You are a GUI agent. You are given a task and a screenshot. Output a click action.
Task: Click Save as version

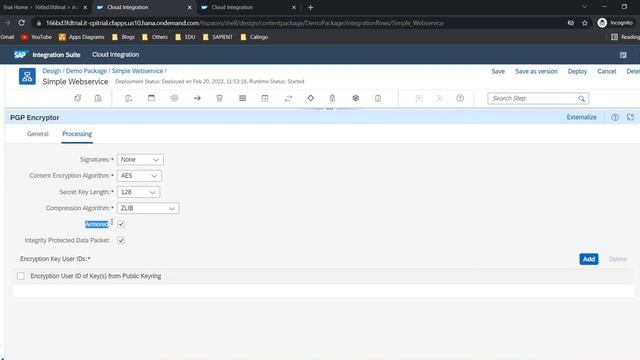point(536,71)
